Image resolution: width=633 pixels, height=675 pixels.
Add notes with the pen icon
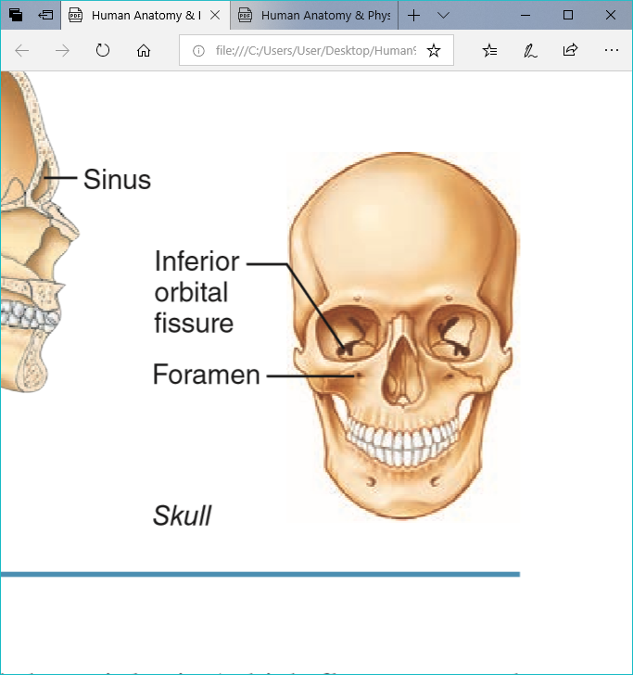(x=530, y=51)
